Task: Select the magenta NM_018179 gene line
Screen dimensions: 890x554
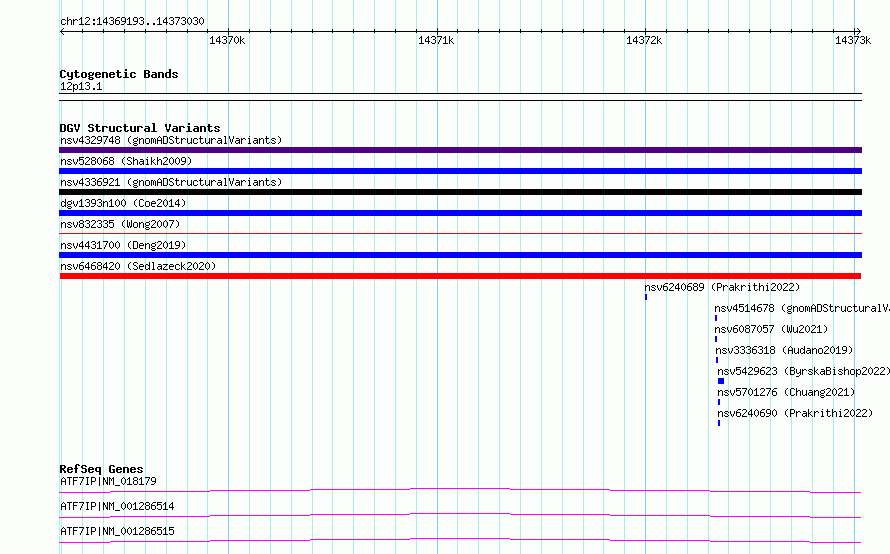Action: click(460, 490)
